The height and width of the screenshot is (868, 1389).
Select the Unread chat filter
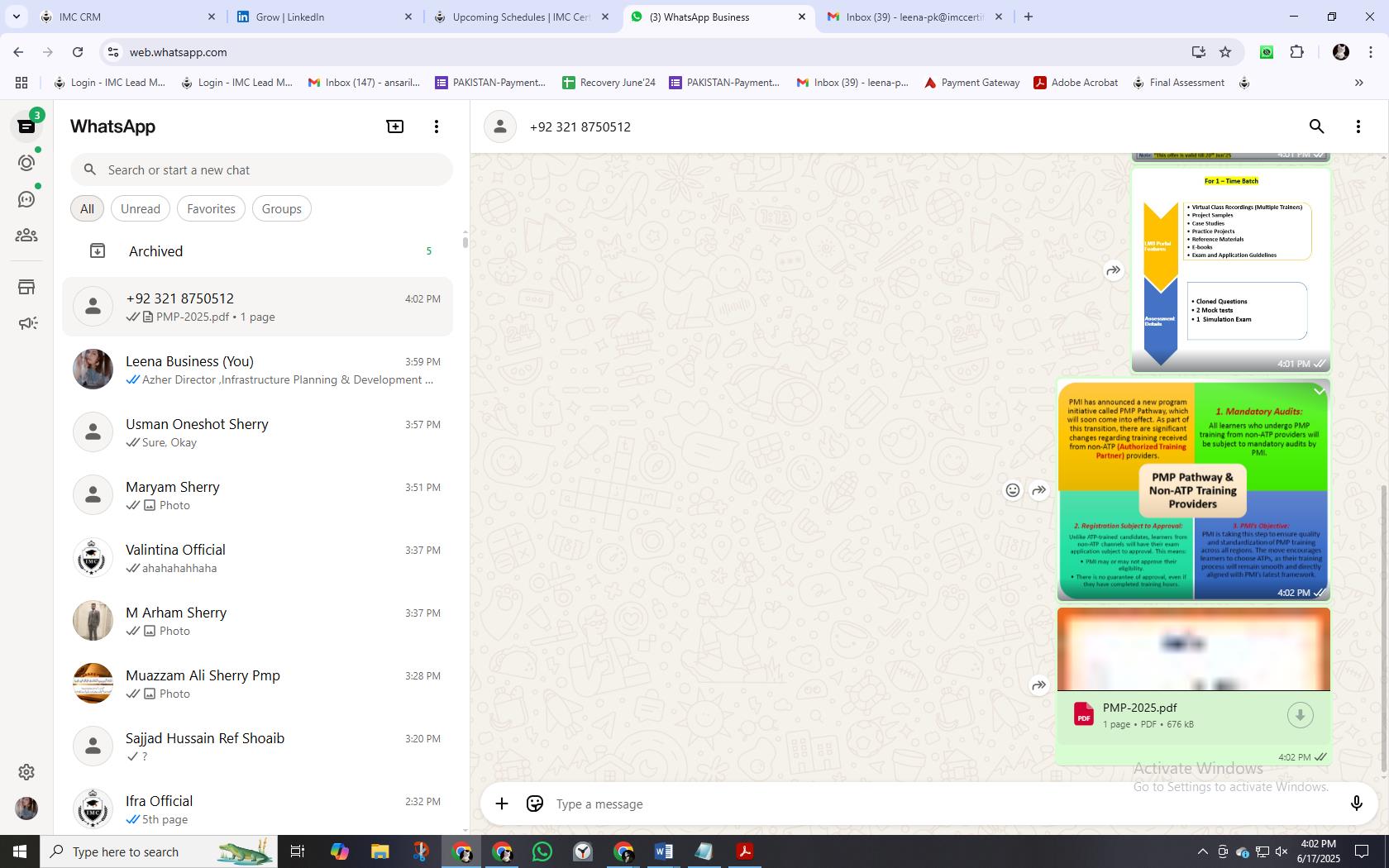141,209
